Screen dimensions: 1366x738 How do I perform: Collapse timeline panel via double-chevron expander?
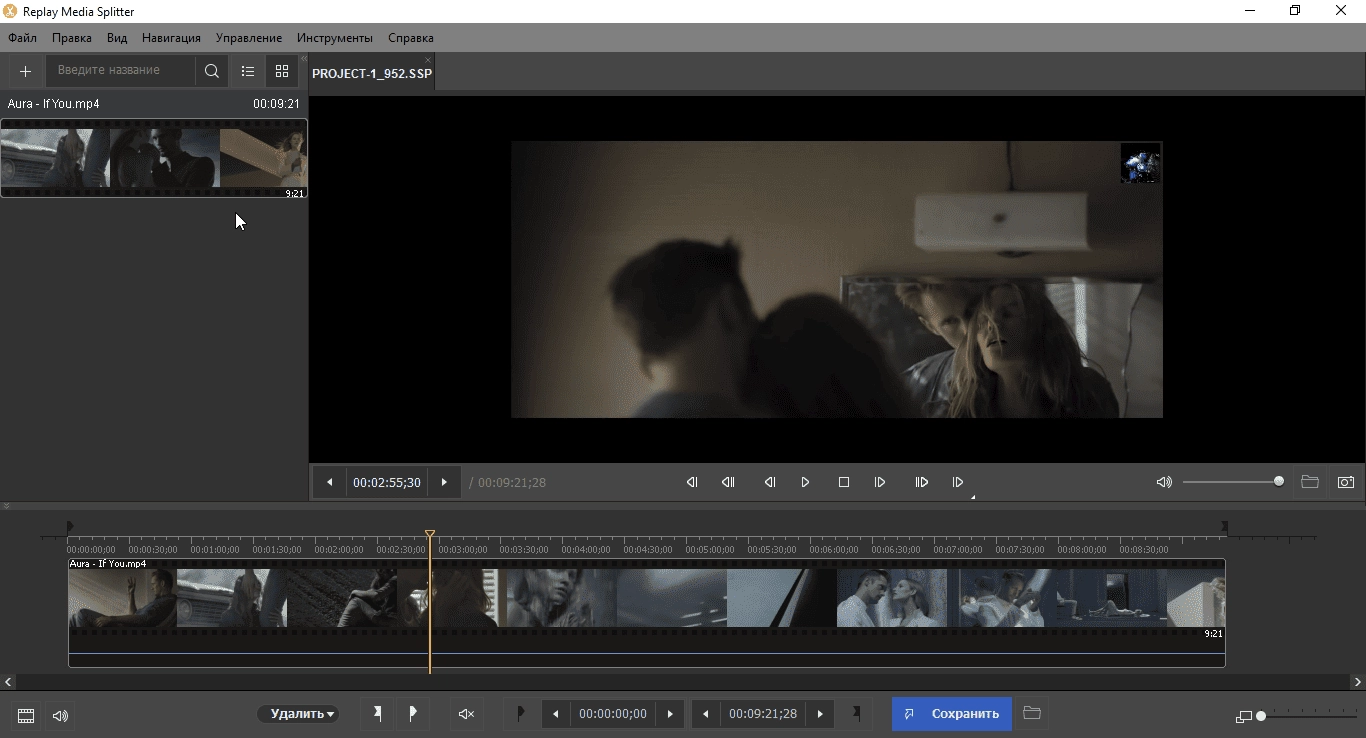click(x=7, y=506)
